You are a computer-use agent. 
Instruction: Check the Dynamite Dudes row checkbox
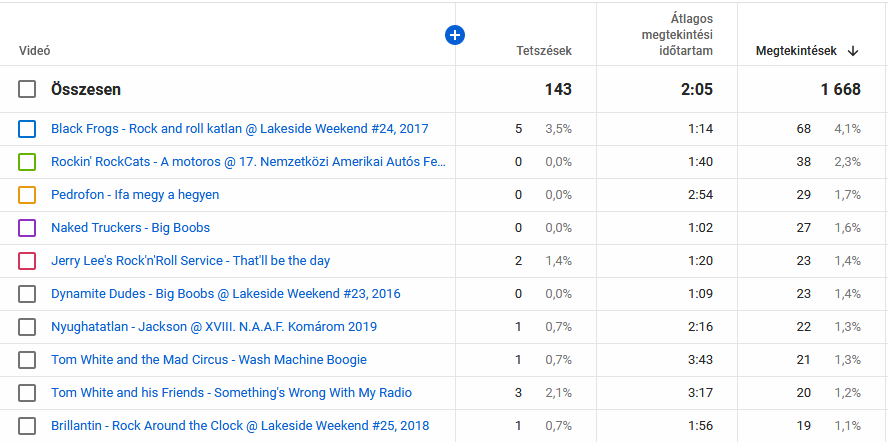pyautogui.click(x=28, y=294)
